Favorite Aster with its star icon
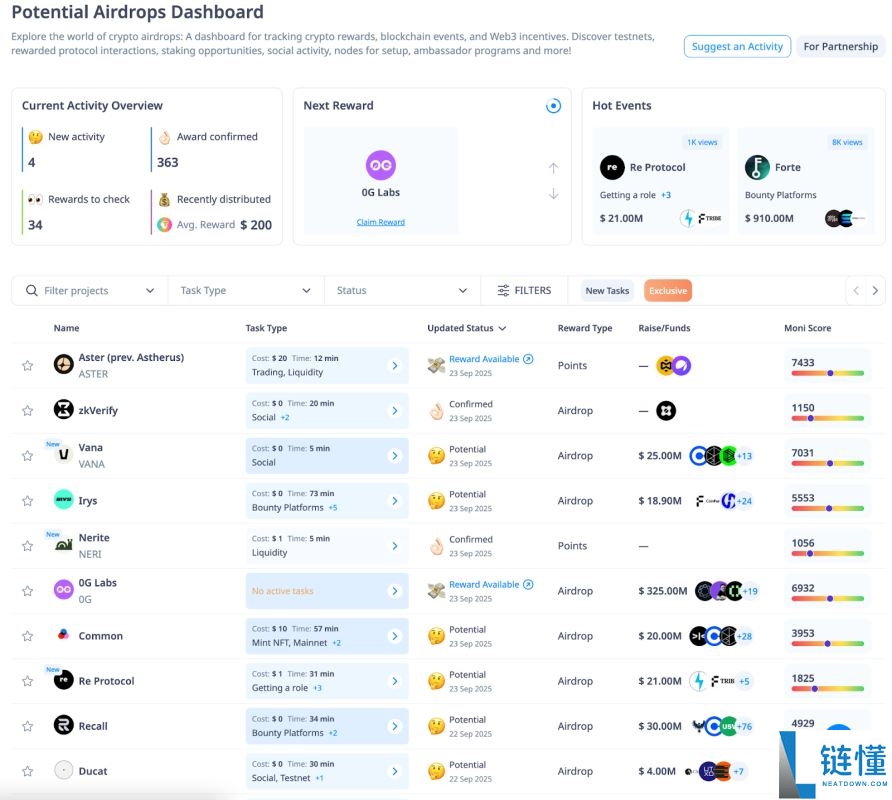892x800 pixels. (27, 365)
